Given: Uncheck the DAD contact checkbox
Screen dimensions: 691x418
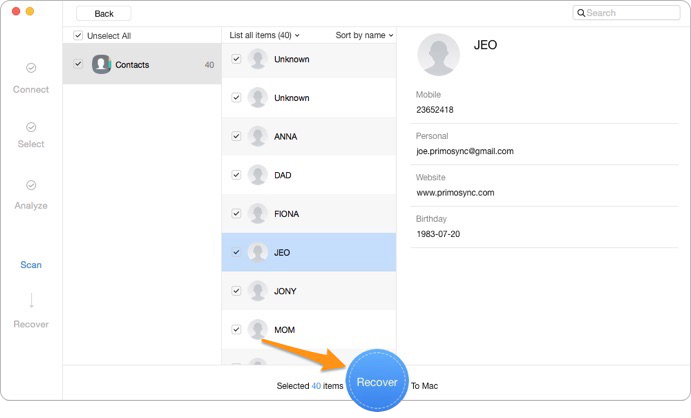Looking at the screenshot, I should (x=236, y=175).
